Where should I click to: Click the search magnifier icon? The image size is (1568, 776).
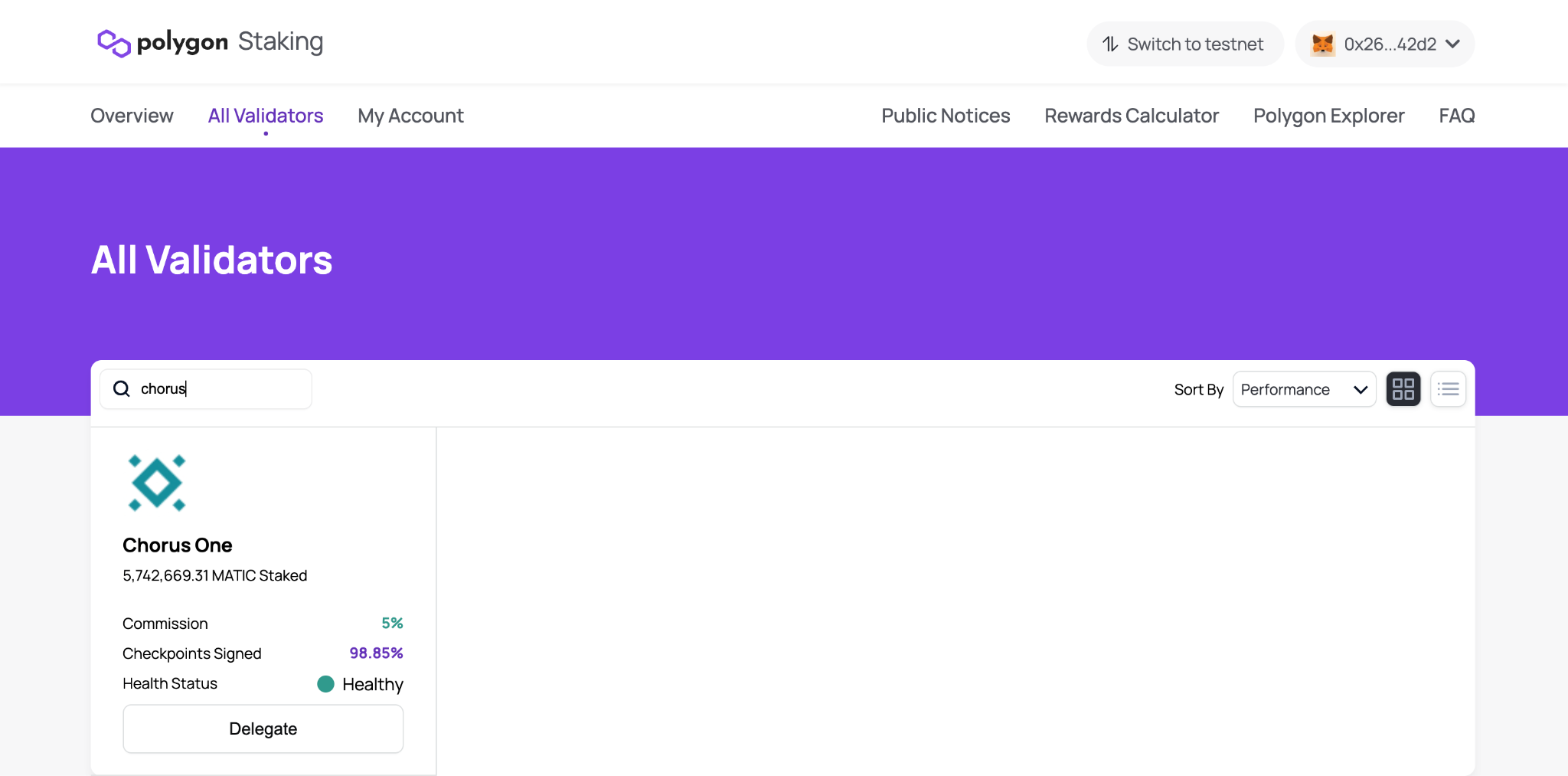tap(122, 389)
